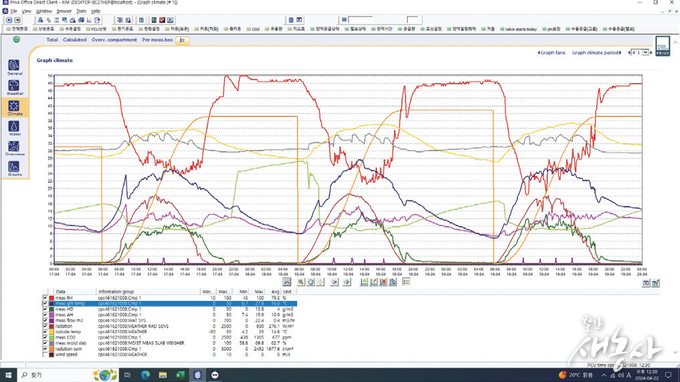
Task: Uncheck the meas CO2 curve checkbox
Action: [45, 337]
